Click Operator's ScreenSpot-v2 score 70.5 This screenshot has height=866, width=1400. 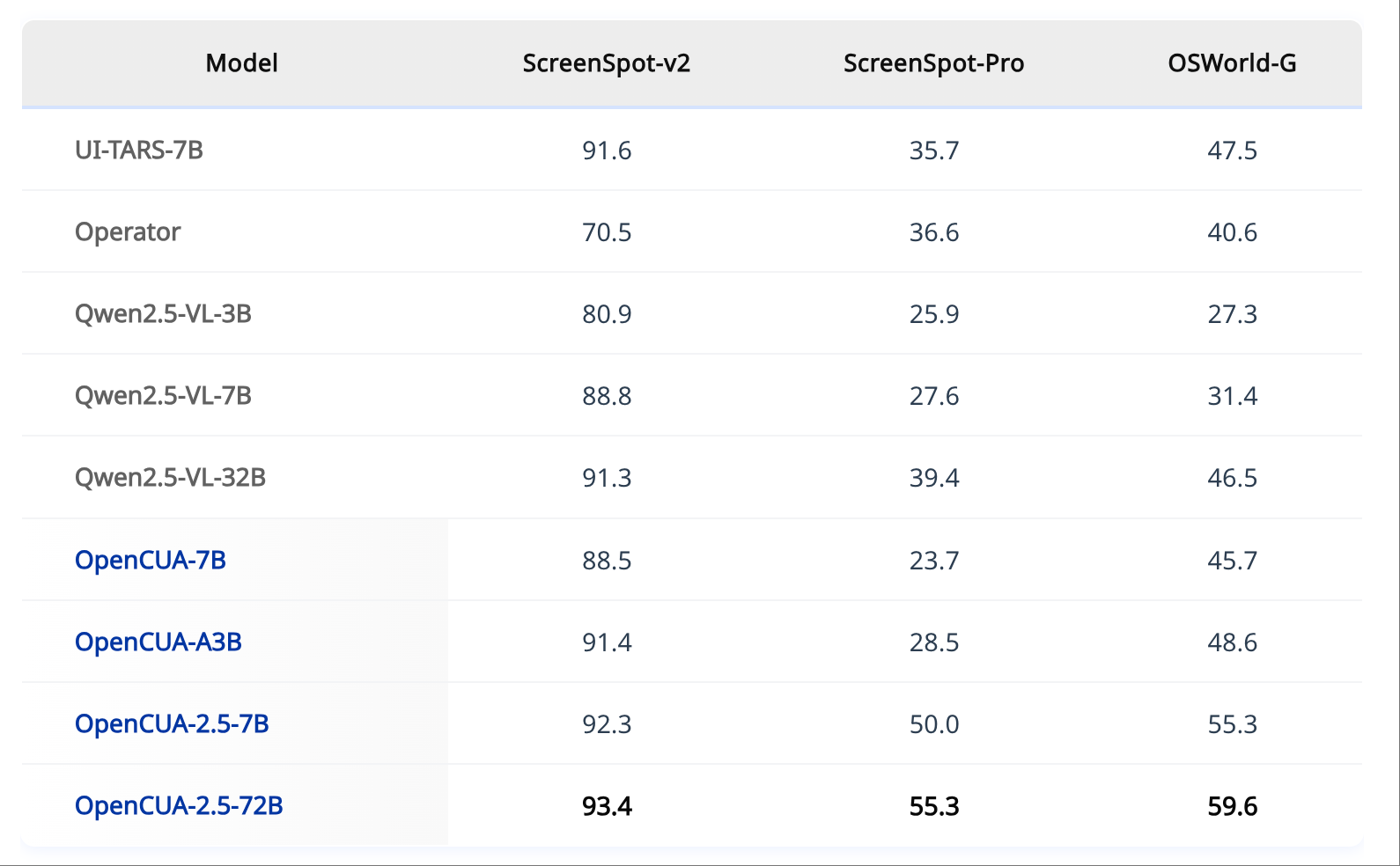(607, 232)
